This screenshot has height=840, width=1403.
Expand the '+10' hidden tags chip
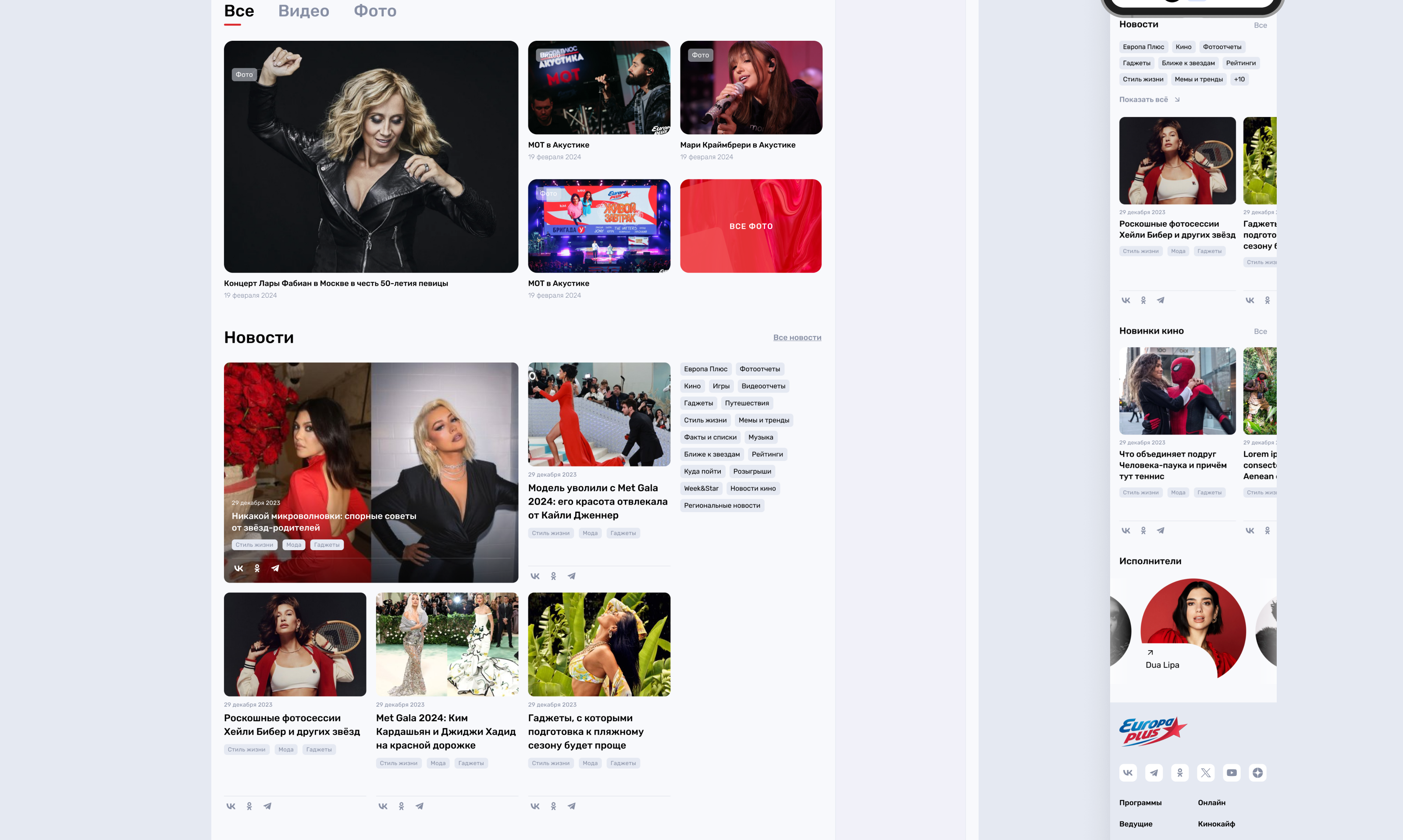pyautogui.click(x=1239, y=79)
